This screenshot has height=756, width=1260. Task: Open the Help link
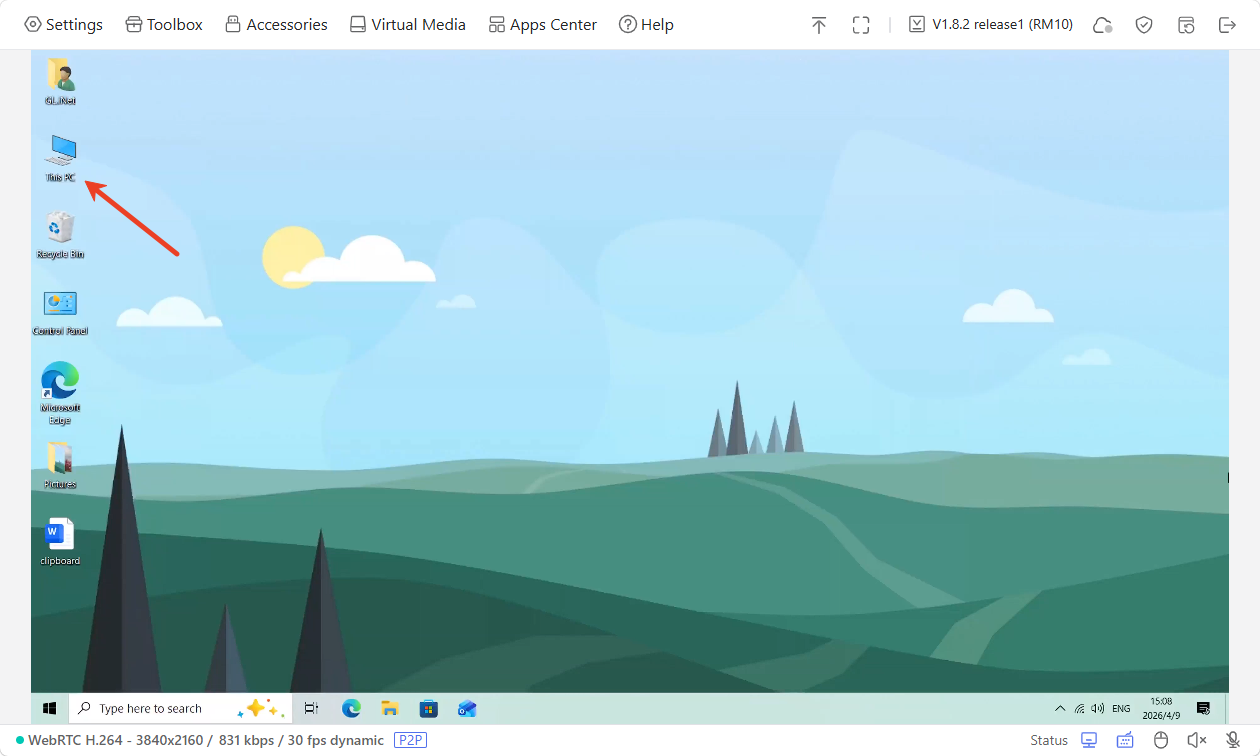(x=646, y=25)
